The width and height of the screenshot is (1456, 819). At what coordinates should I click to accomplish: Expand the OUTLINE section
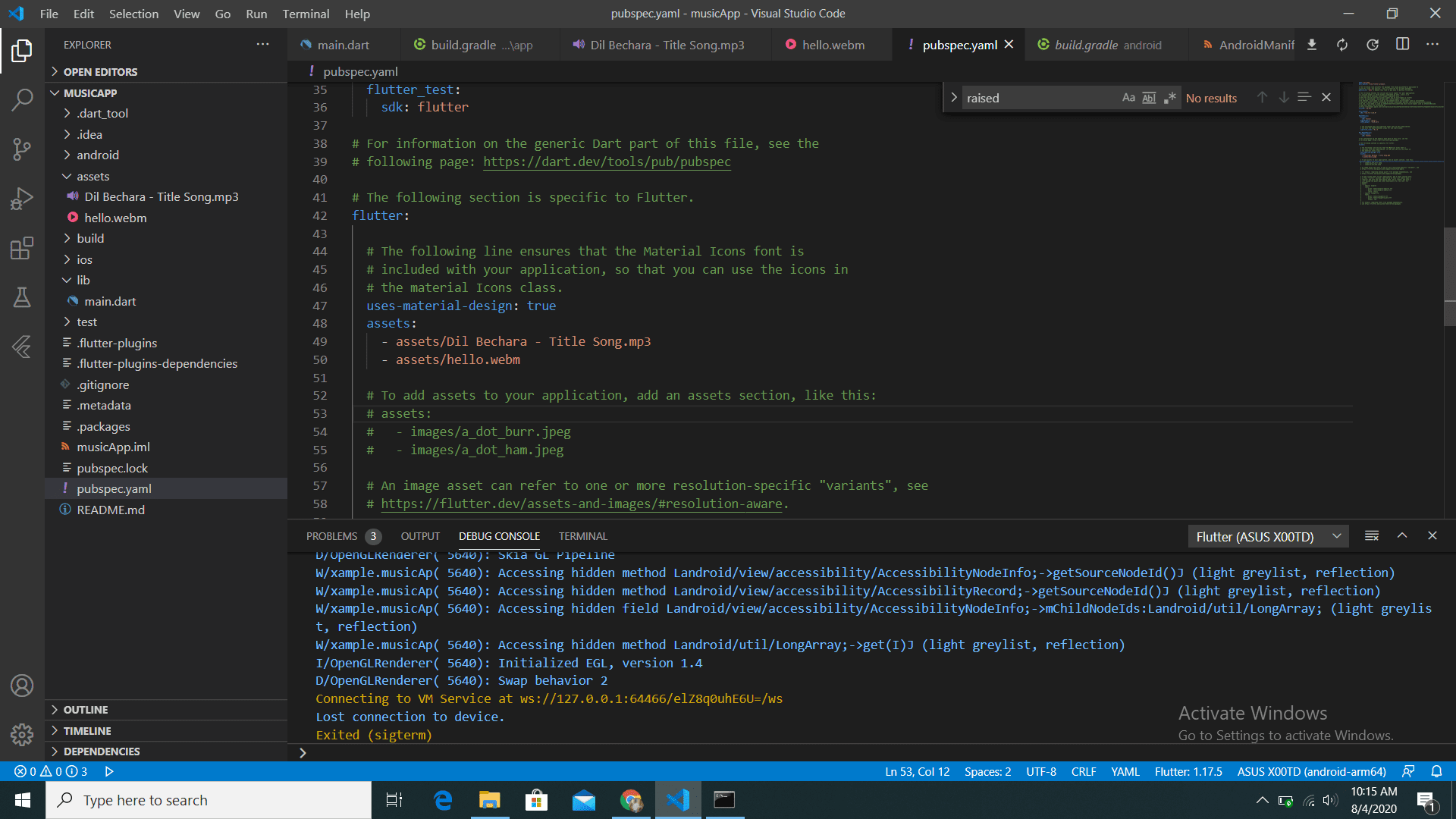click(86, 710)
